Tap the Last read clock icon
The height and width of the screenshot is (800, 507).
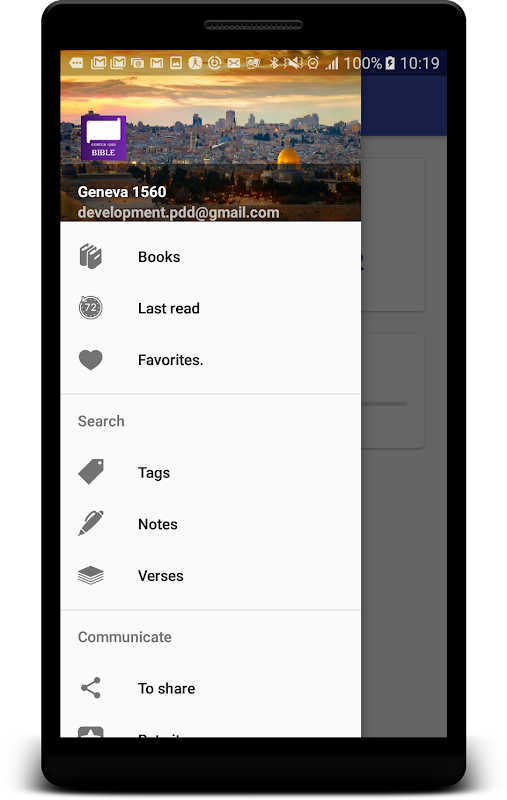click(x=91, y=308)
